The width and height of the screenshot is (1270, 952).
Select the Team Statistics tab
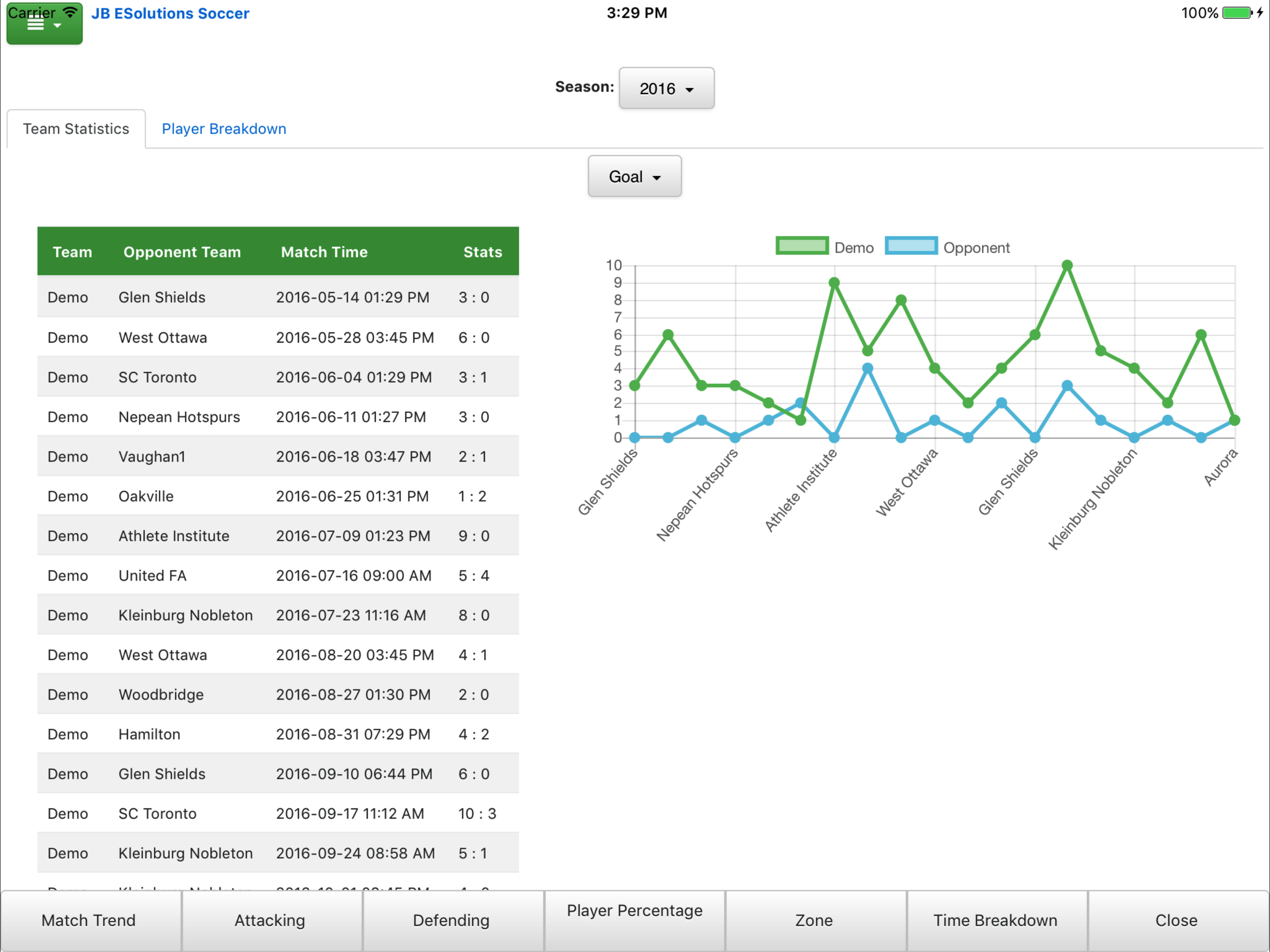76,129
